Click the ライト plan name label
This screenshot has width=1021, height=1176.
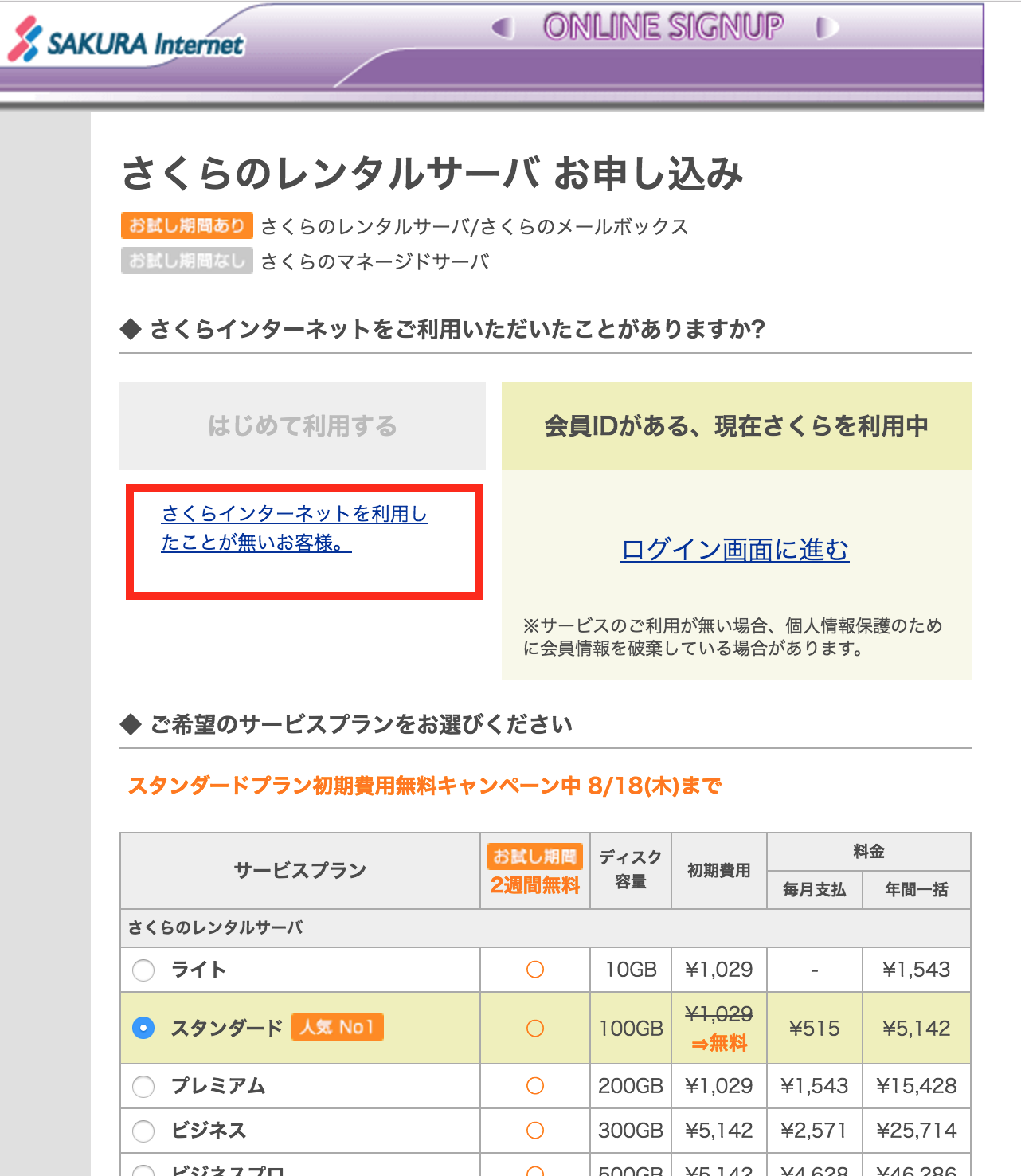[199, 970]
